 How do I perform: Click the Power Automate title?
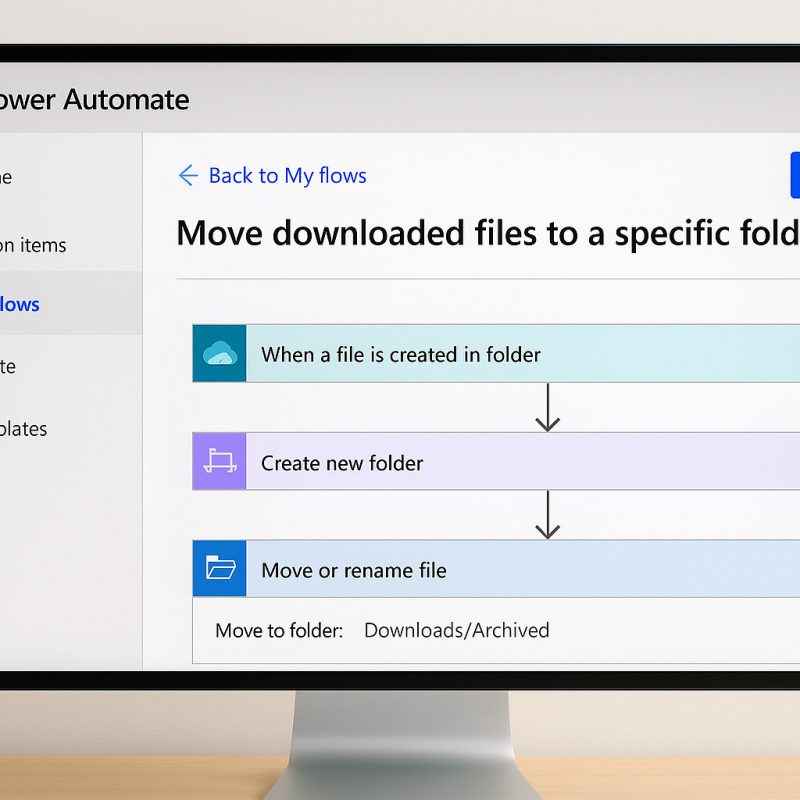click(94, 99)
